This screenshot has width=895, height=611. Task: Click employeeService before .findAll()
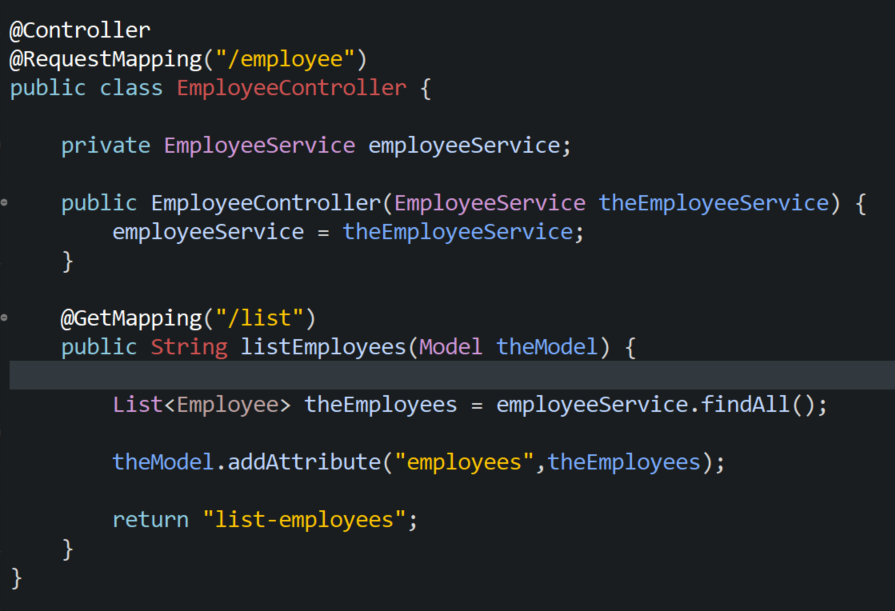point(592,405)
